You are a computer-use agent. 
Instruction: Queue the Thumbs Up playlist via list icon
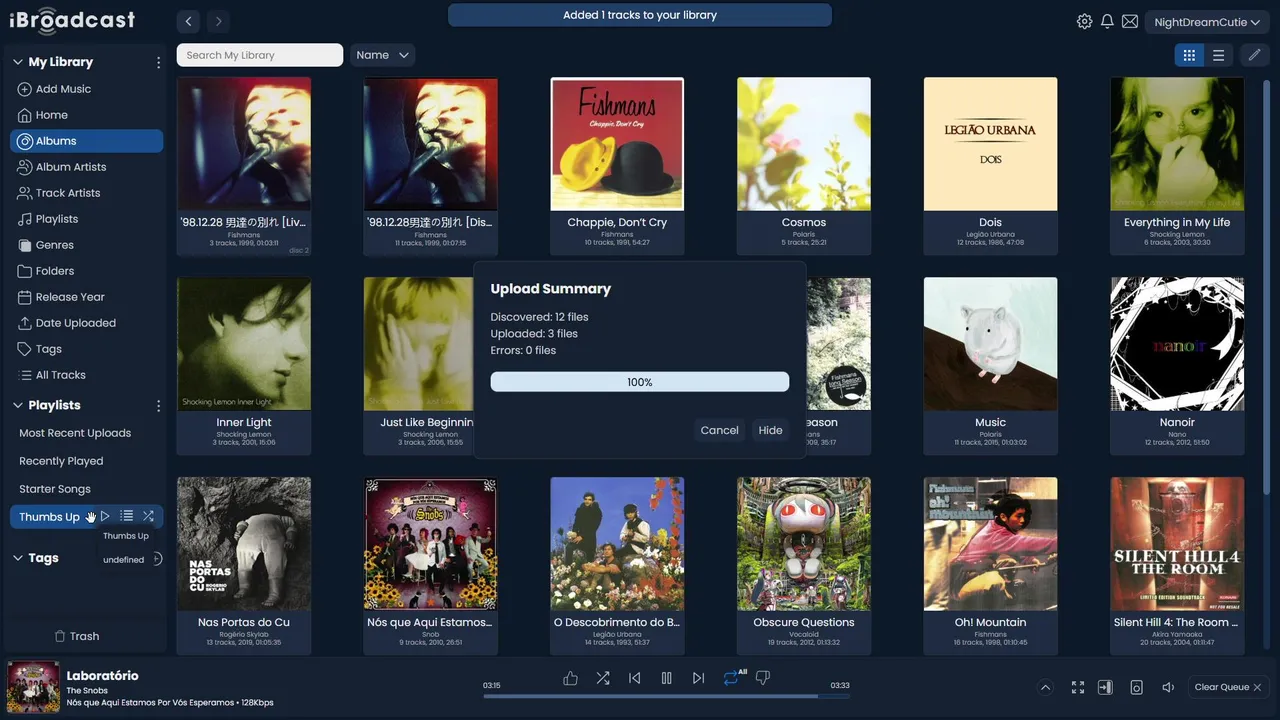127,516
